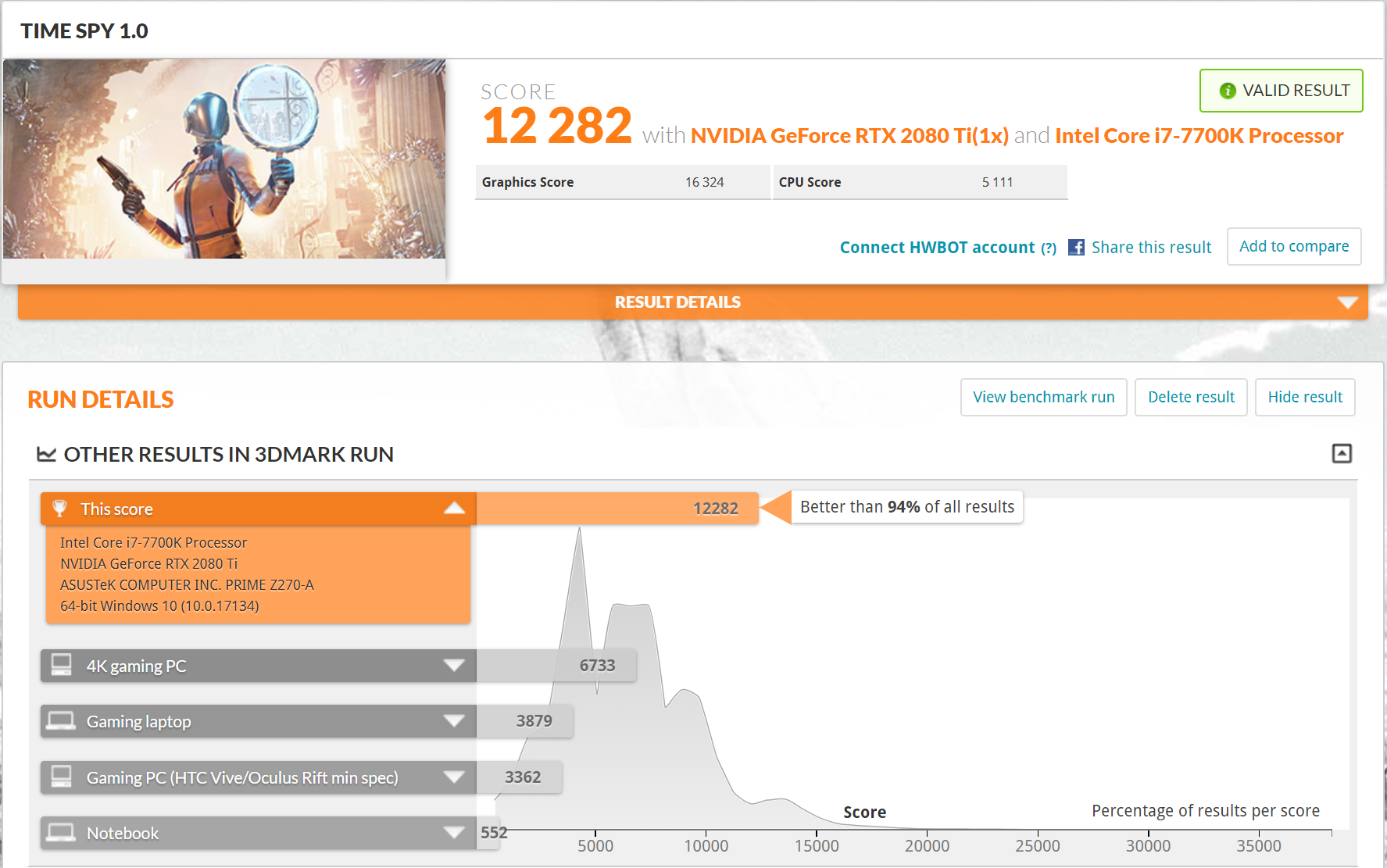Click the large 12 282 score number
The height and width of the screenshot is (868, 1387).
pos(557,126)
